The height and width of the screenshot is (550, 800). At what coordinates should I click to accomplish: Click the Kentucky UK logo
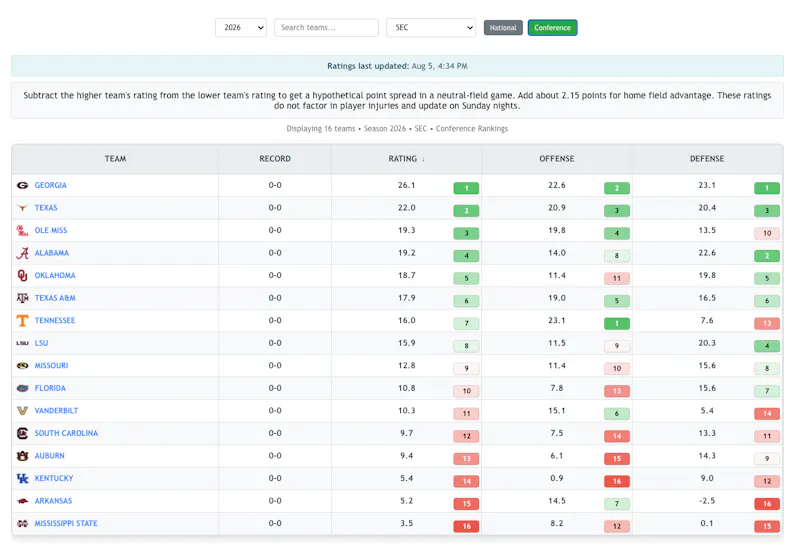(22, 479)
